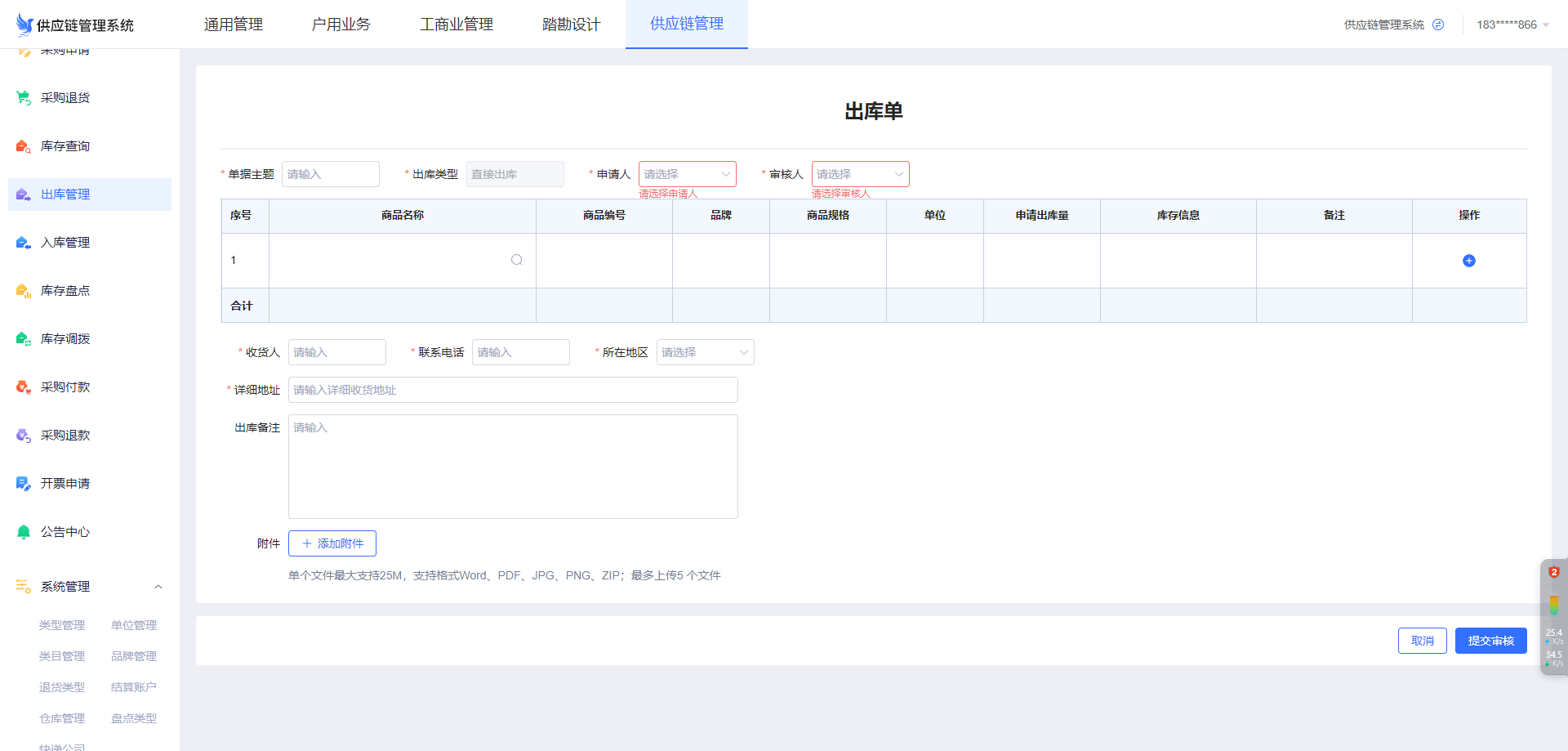Switch to the 踏勘设计 tab
1568x751 pixels.
pos(570,24)
